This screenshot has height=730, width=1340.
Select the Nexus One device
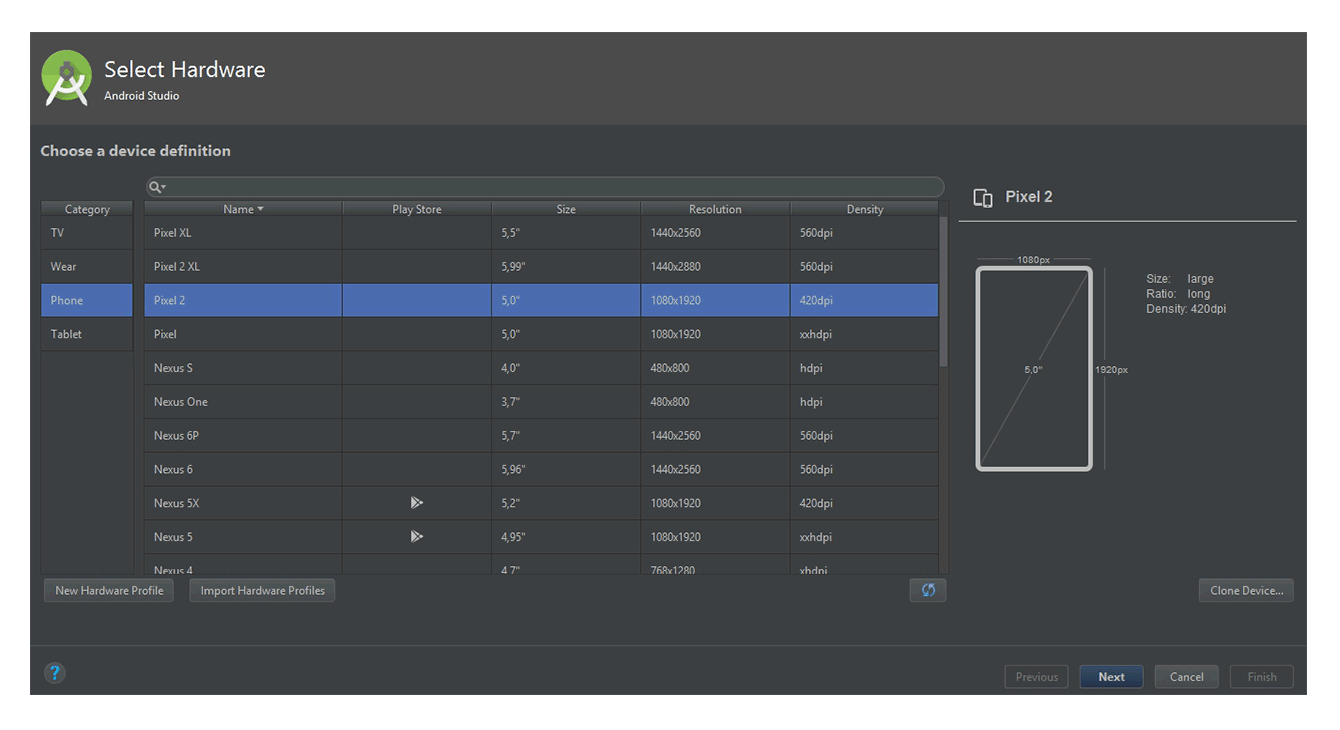pyautogui.click(x=541, y=402)
